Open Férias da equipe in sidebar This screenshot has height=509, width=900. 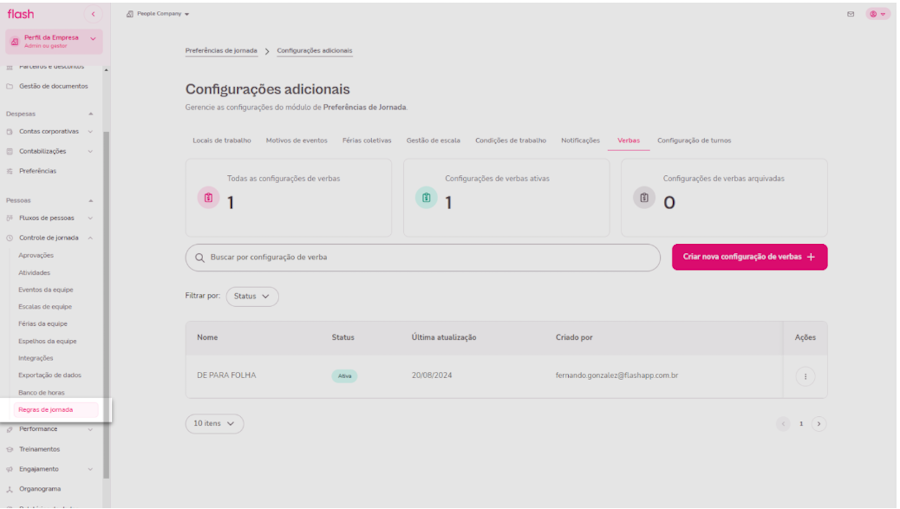42,324
